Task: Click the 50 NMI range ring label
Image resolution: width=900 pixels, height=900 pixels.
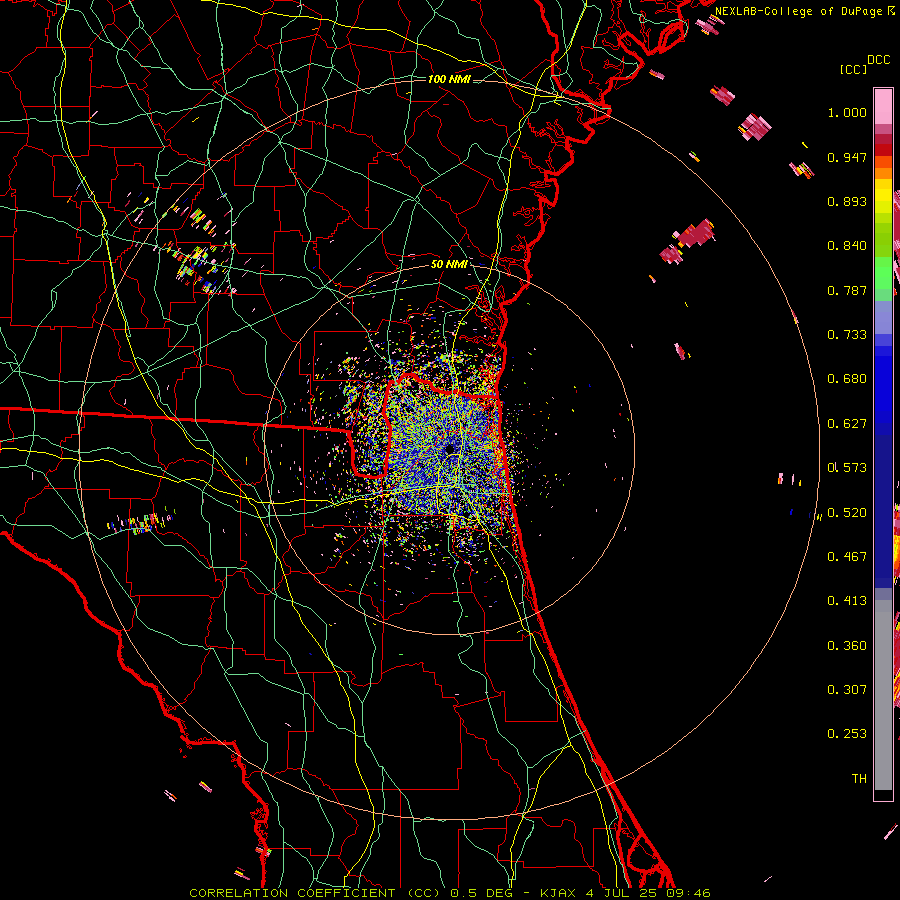Action: coord(449,264)
